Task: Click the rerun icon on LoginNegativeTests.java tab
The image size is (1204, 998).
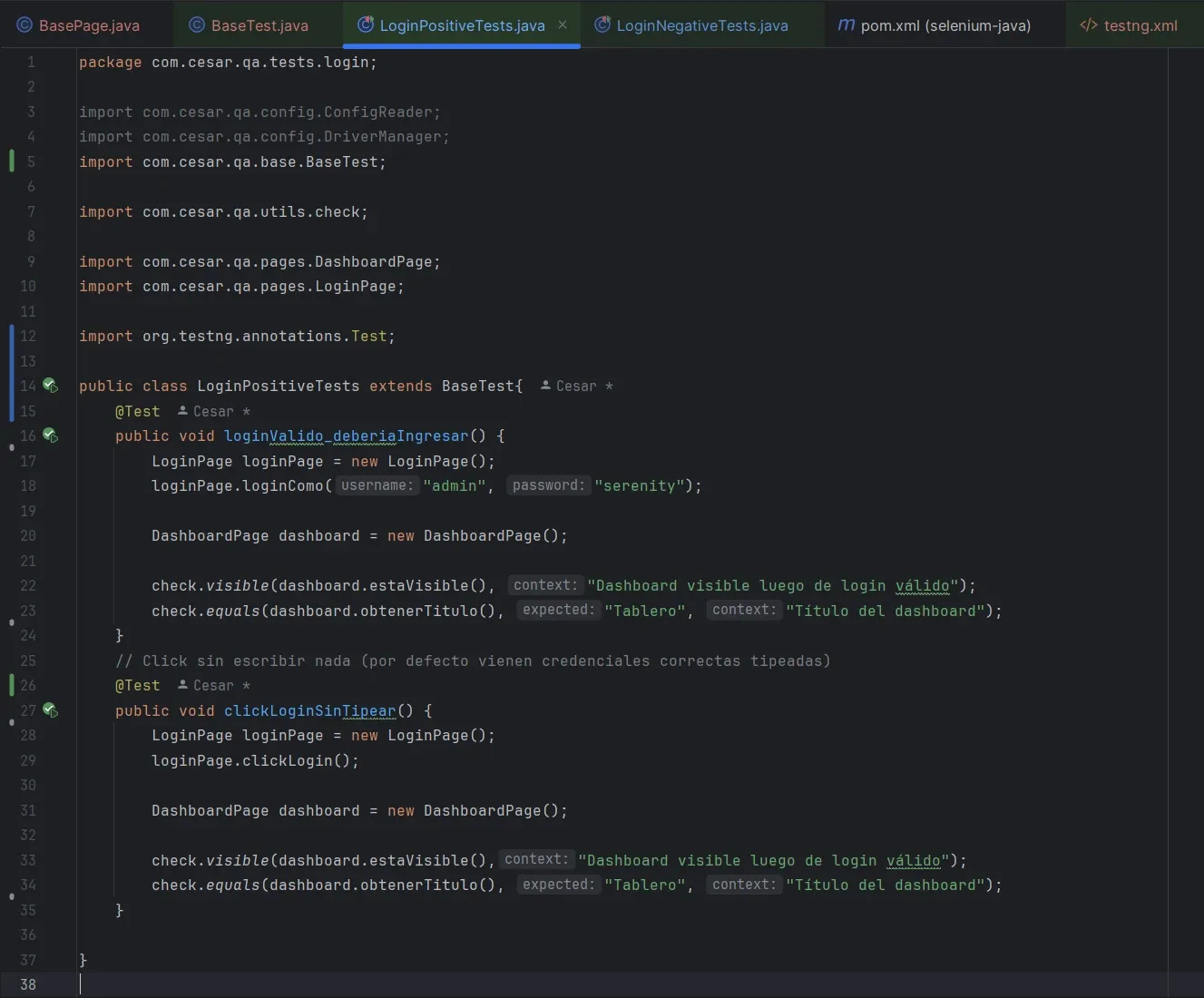Action: point(602,25)
